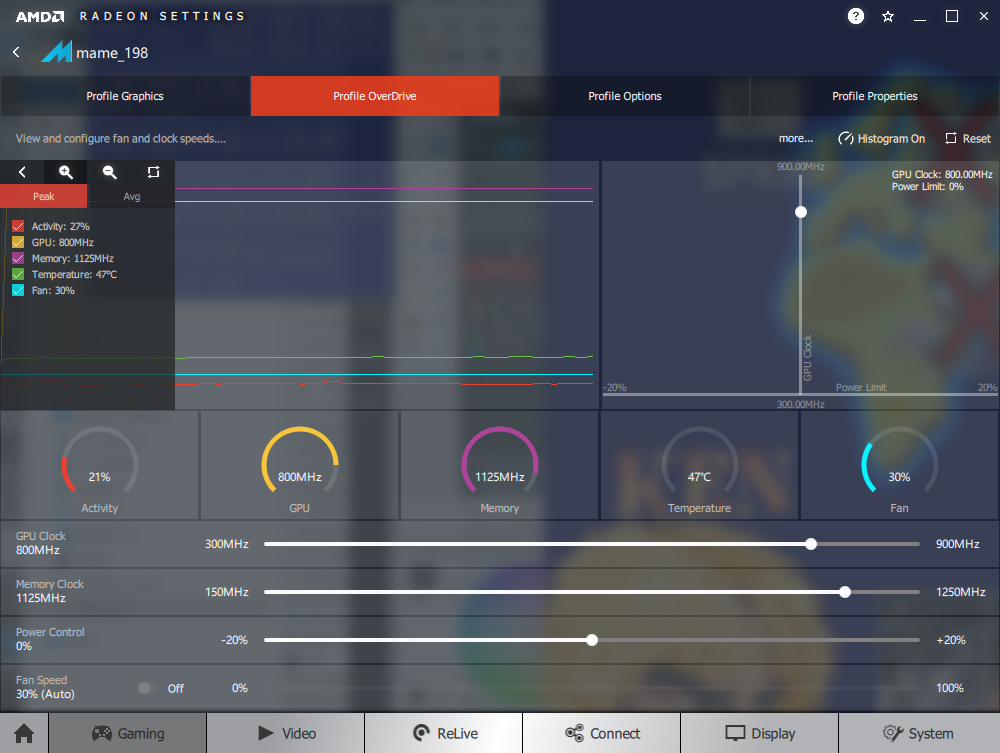Toggle Fan Speed manual switch
1000x753 pixels.
click(147, 688)
